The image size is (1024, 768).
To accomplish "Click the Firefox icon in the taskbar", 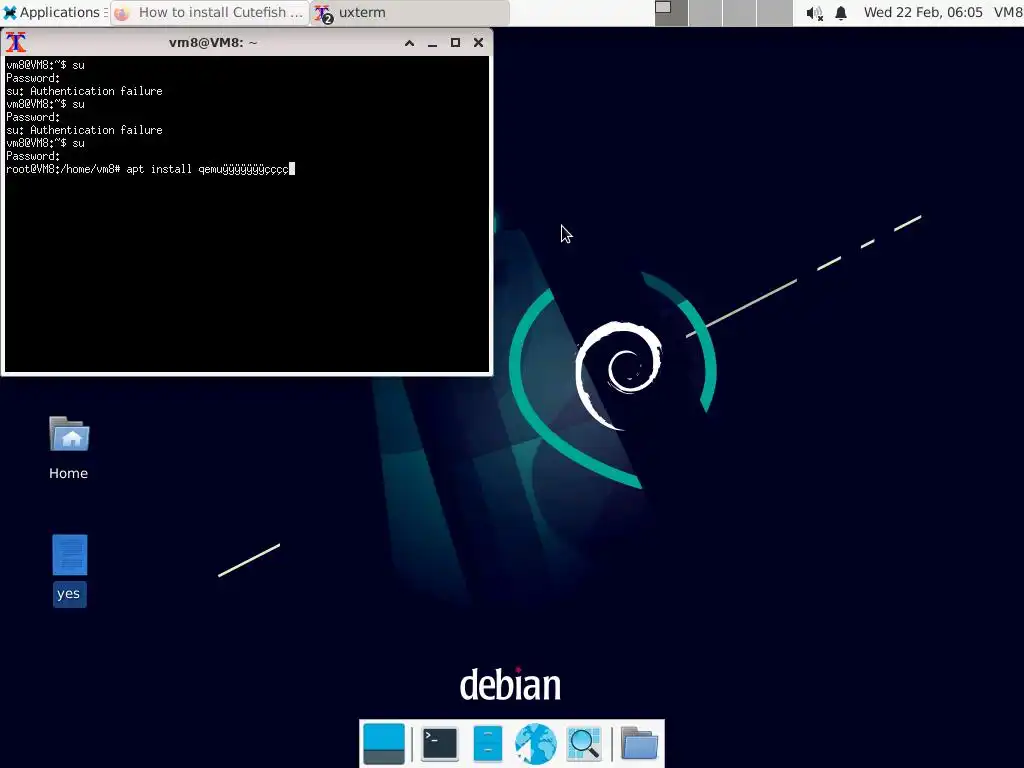I will (122, 13).
